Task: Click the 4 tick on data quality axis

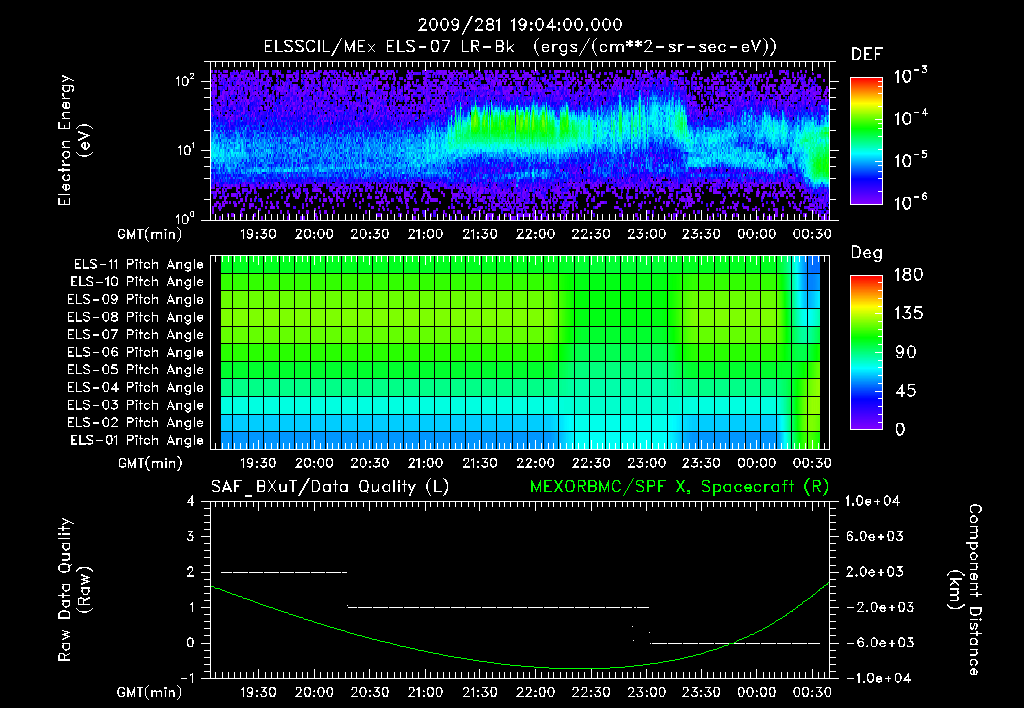Action: point(190,501)
